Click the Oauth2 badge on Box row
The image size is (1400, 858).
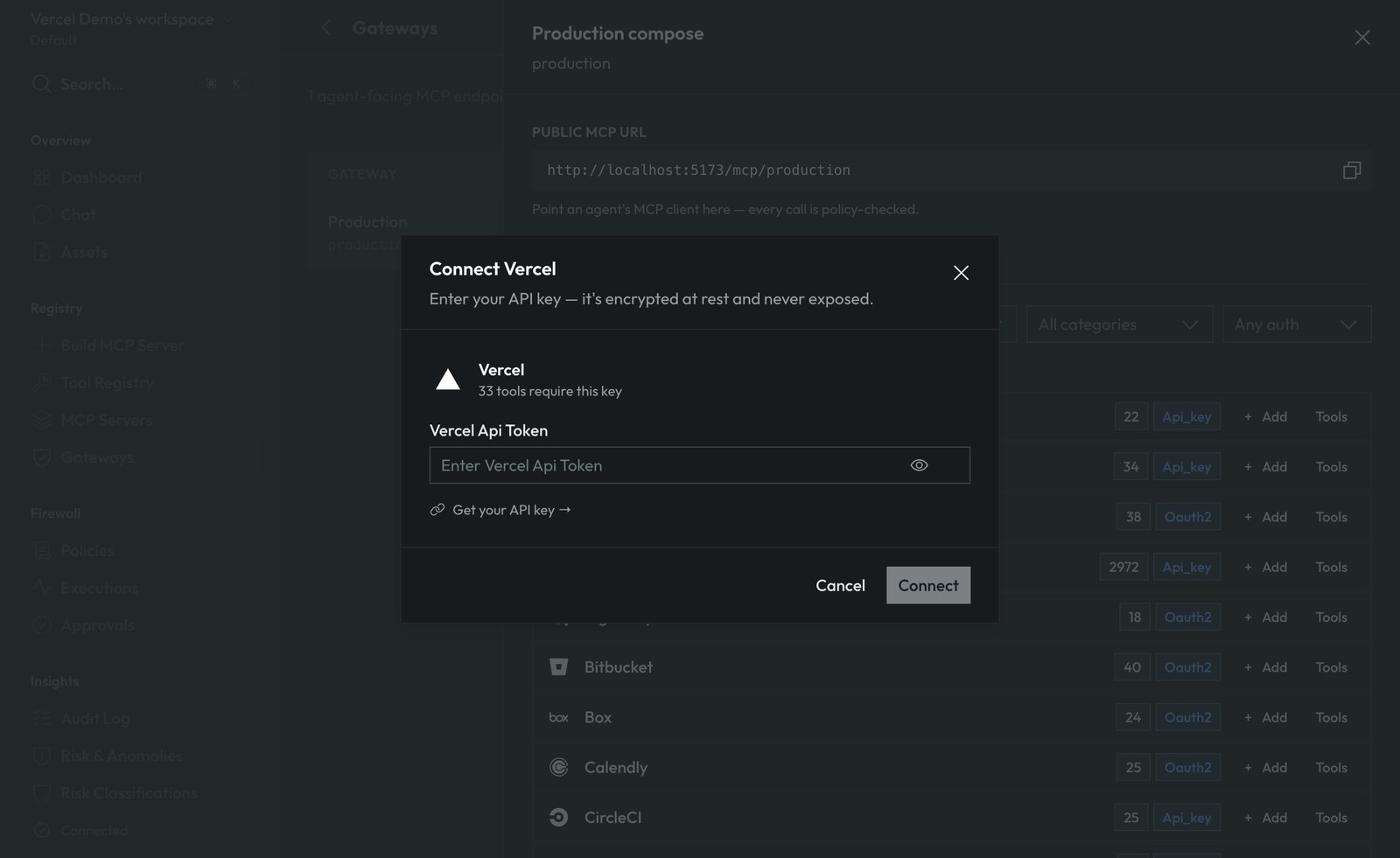pyautogui.click(x=1187, y=717)
